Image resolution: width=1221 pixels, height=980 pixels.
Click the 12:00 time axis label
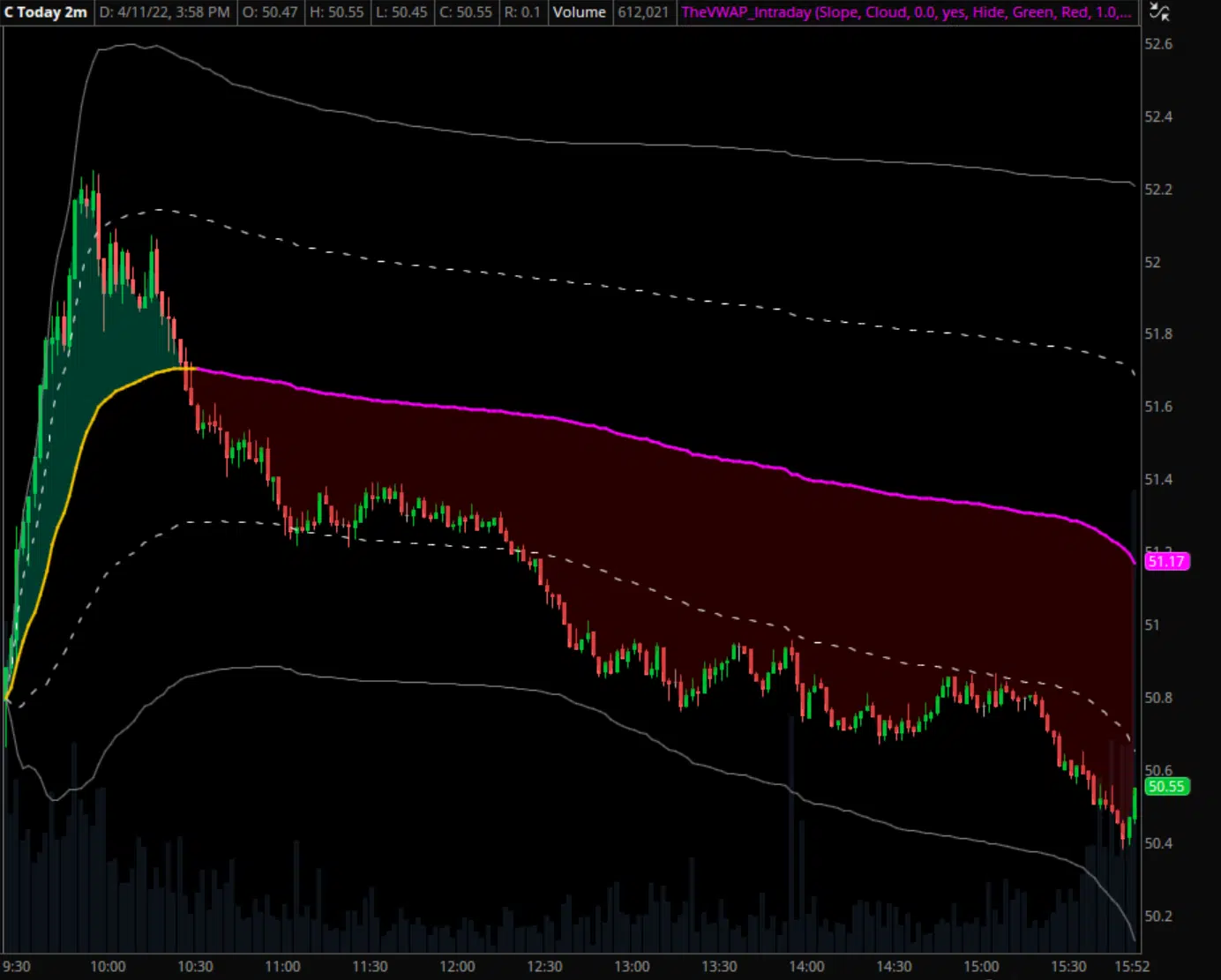pyautogui.click(x=457, y=967)
